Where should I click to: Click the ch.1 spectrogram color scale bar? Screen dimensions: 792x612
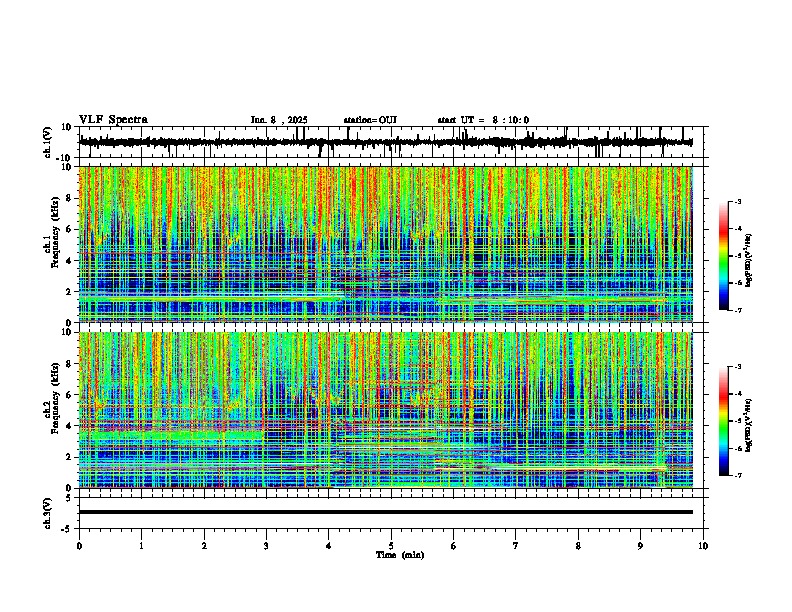click(x=723, y=256)
